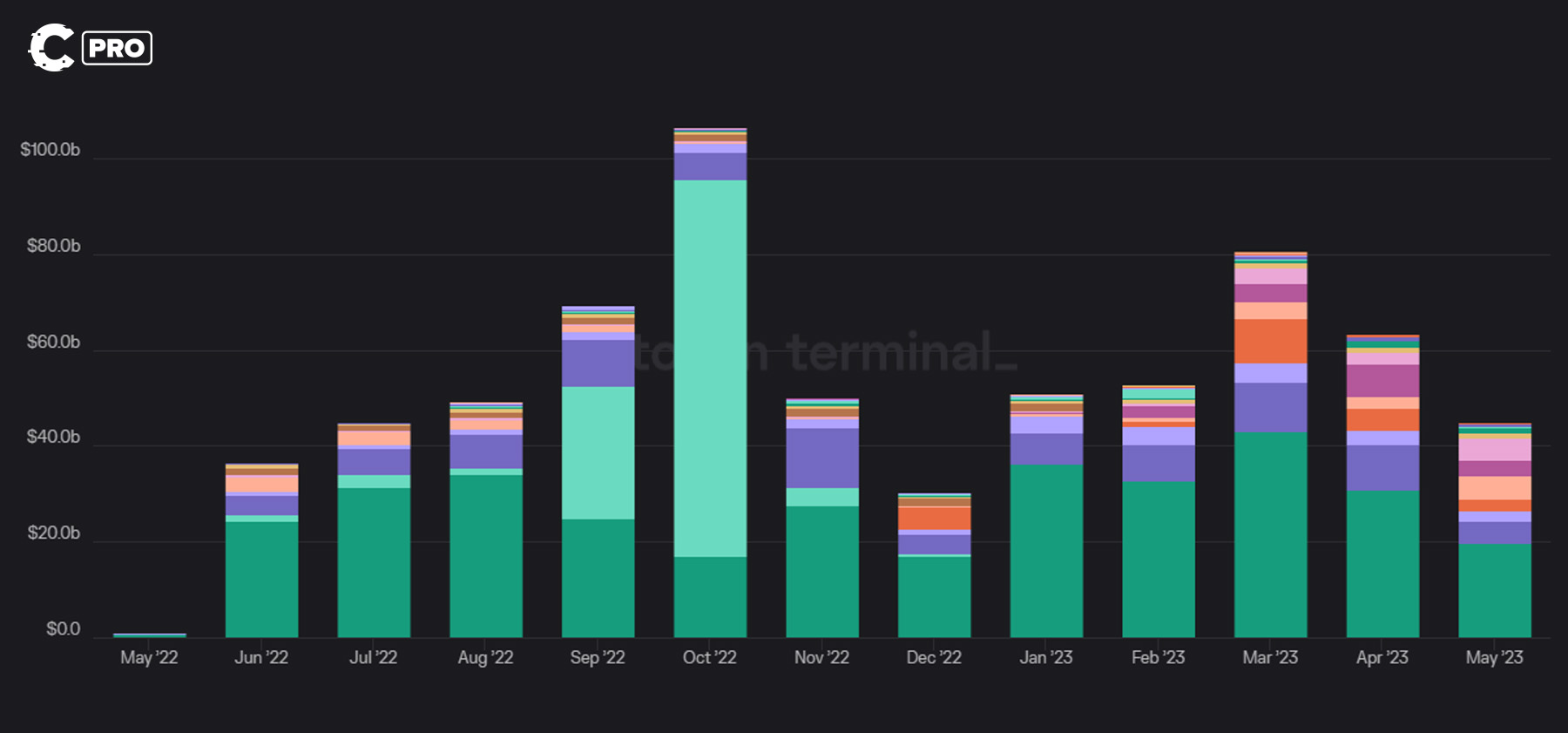Click the PRO badge next to logo

pyautogui.click(x=117, y=48)
